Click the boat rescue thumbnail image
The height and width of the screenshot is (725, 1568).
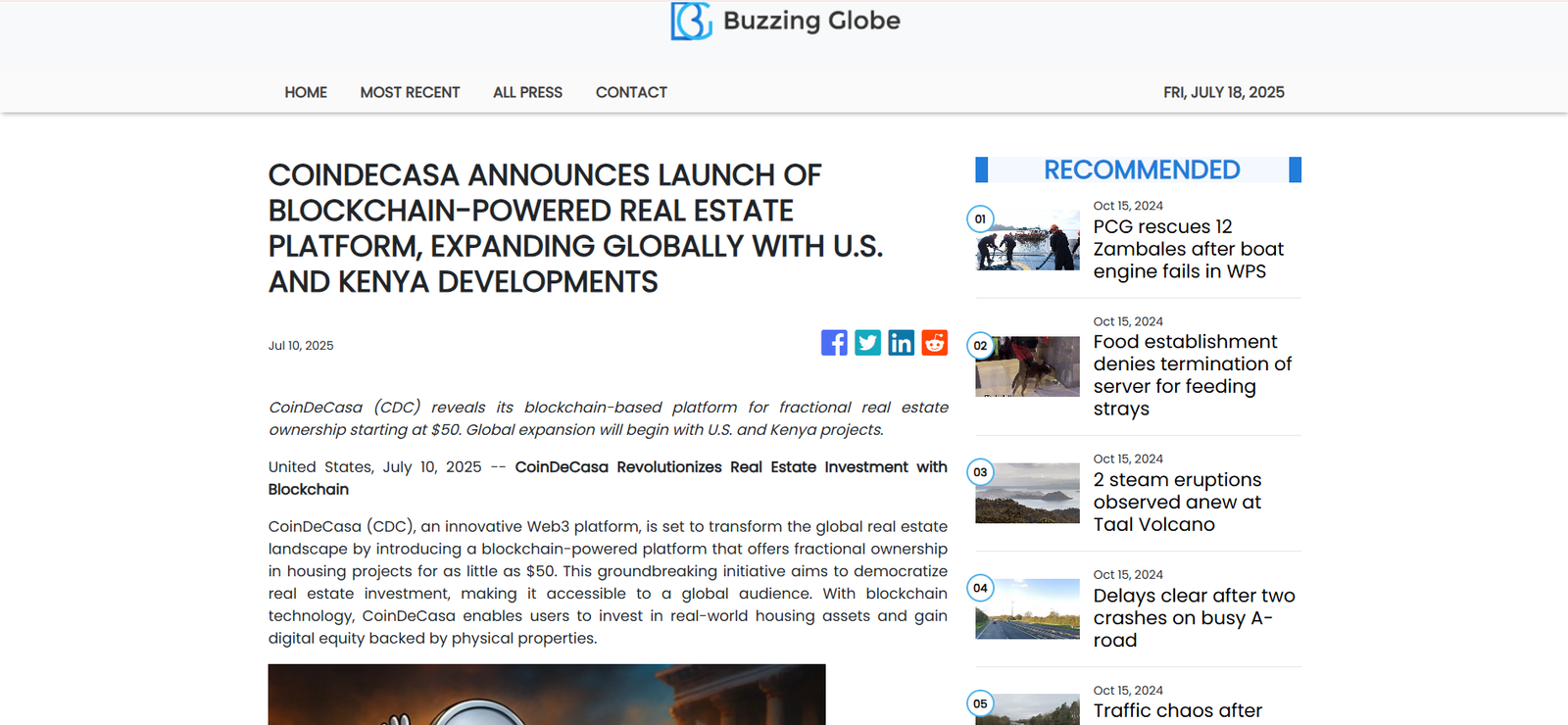tap(1027, 241)
